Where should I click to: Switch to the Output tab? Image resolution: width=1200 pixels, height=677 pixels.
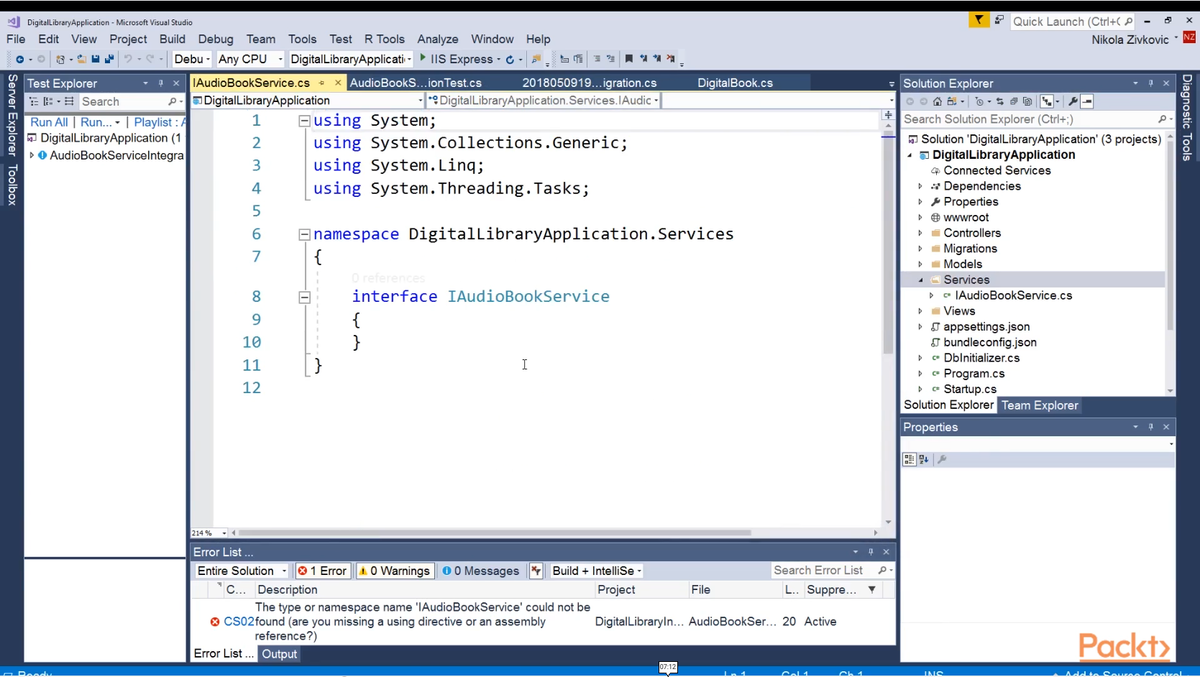click(x=279, y=654)
